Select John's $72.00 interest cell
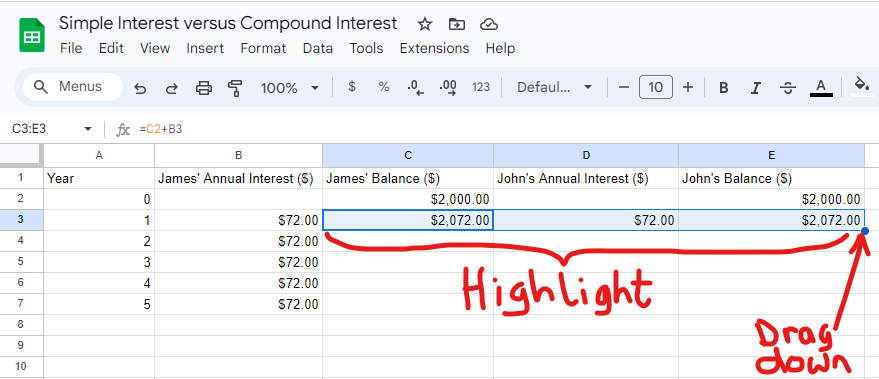The height and width of the screenshot is (379, 879). coord(586,220)
